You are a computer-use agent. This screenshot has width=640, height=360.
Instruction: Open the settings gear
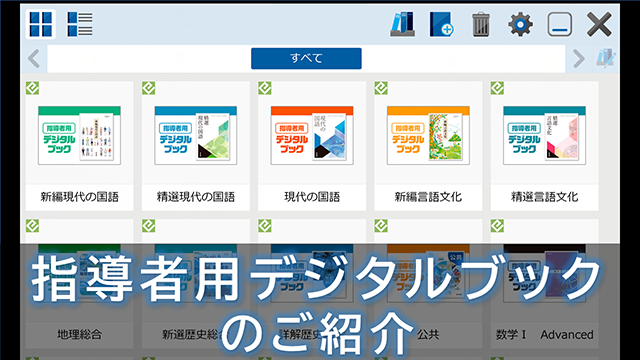point(520,24)
